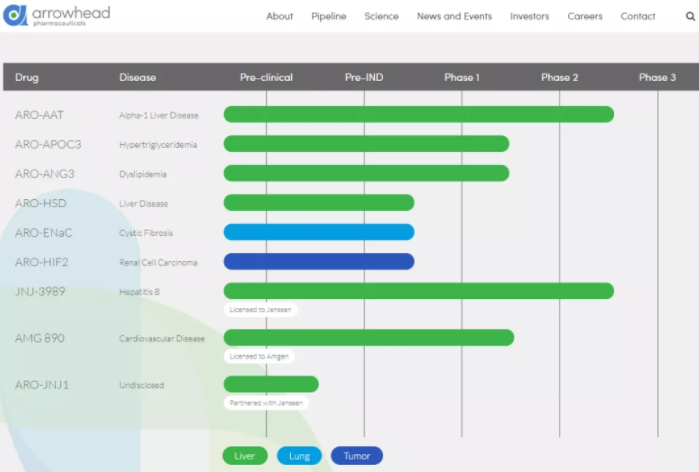
Task: Click the ARO-ANG3 progress bar
Action: pos(366,173)
